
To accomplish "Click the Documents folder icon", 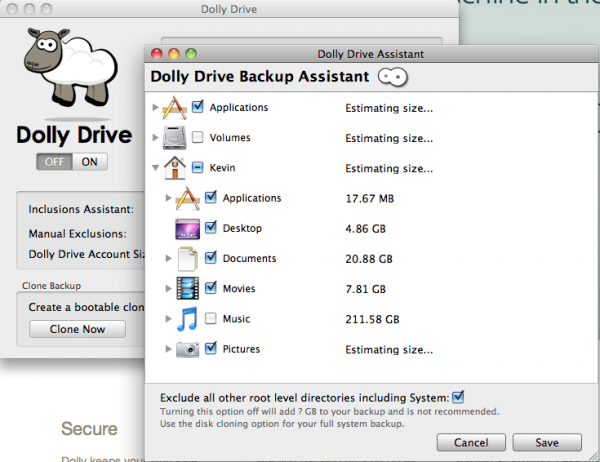I will point(188,259).
